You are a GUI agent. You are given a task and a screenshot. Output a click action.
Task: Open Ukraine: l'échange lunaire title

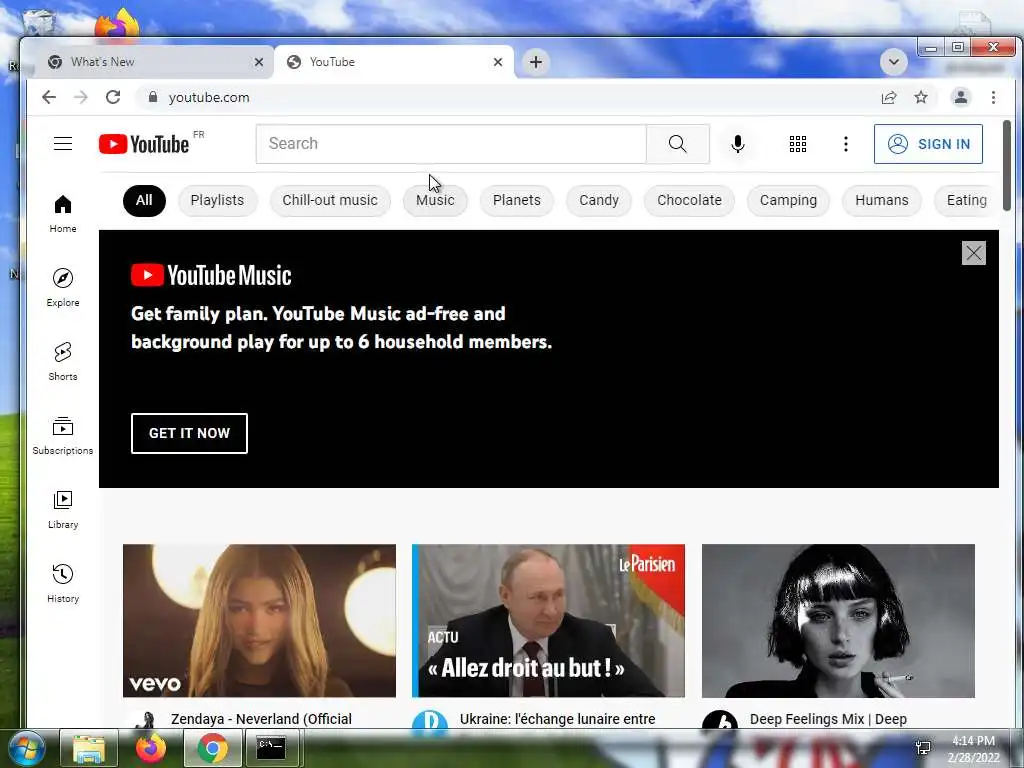558,719
